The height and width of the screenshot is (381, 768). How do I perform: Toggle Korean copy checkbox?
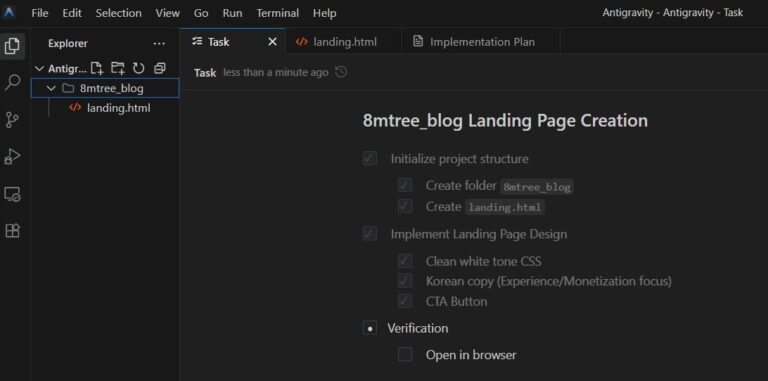405,281
